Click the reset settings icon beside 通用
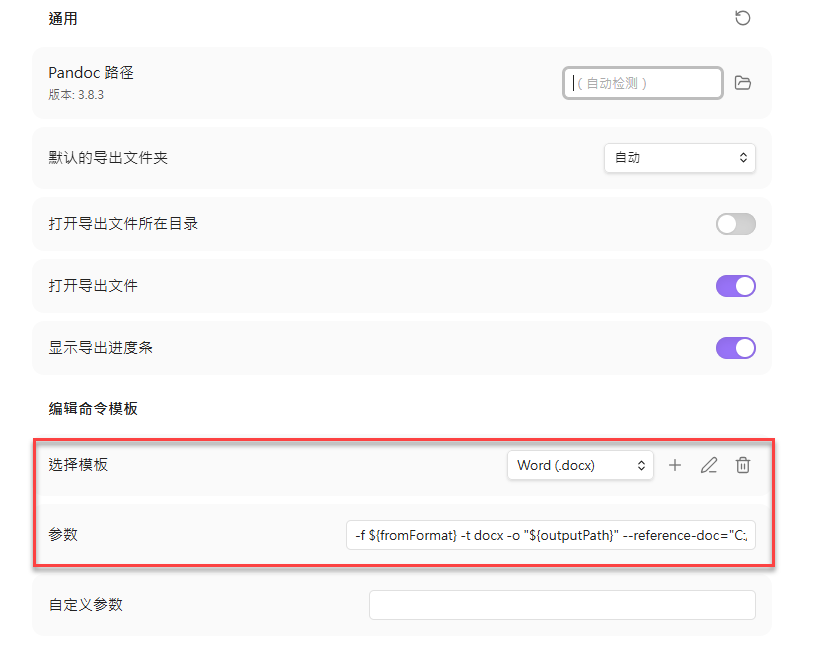813x654 pixels. 742,18
